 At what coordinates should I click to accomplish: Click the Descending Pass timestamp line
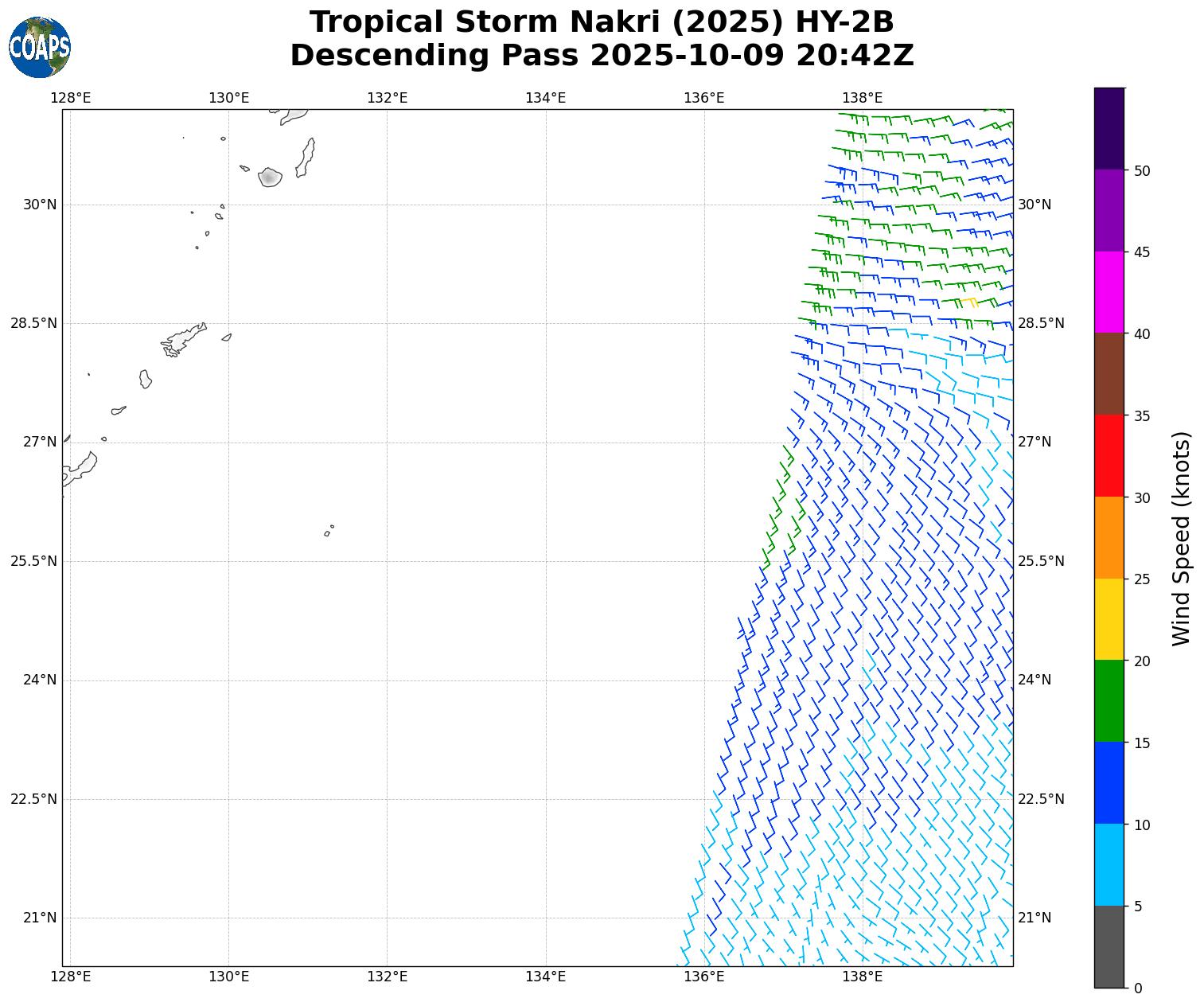602,56
